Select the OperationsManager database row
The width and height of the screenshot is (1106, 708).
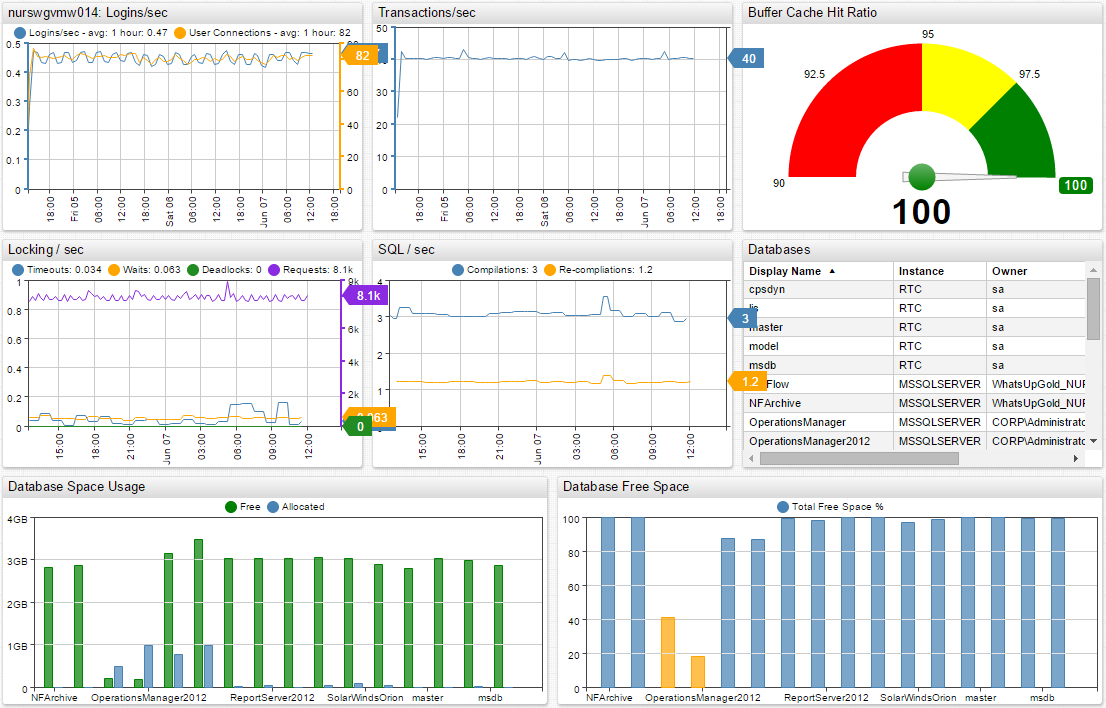[x=797, y=422]
